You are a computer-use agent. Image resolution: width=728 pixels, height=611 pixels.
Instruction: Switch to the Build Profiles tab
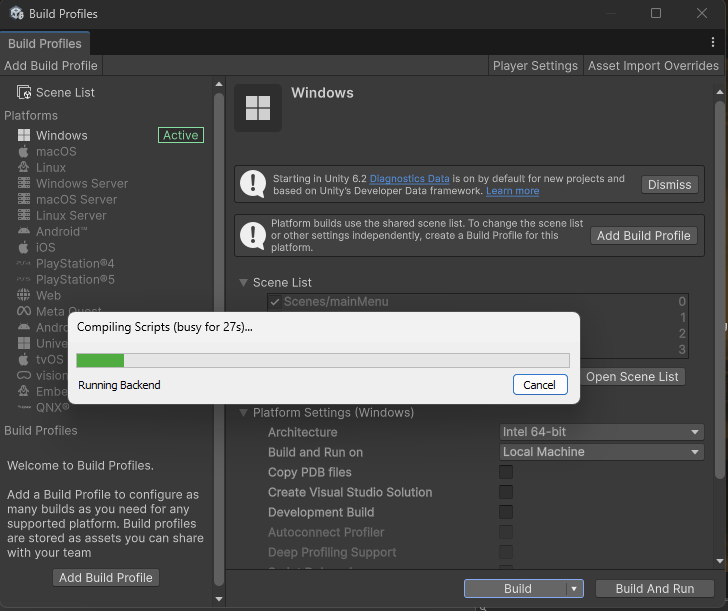pyautogui.click(x=45, y=44)
